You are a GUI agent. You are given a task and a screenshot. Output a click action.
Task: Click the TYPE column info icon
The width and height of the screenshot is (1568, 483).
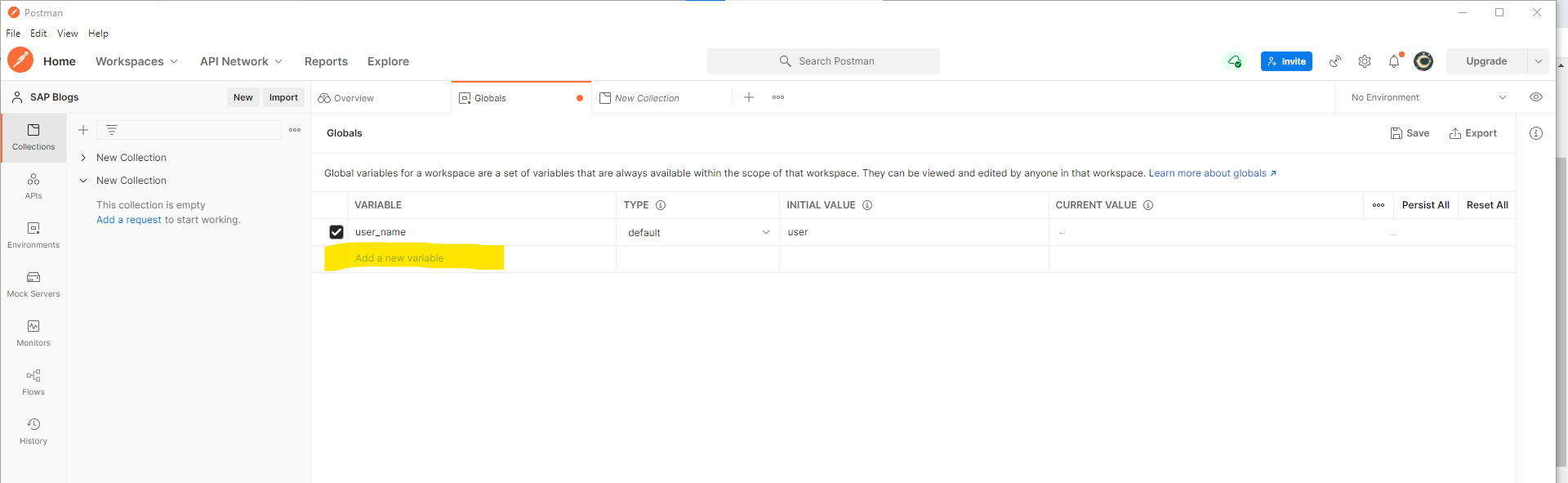[661, 205]
